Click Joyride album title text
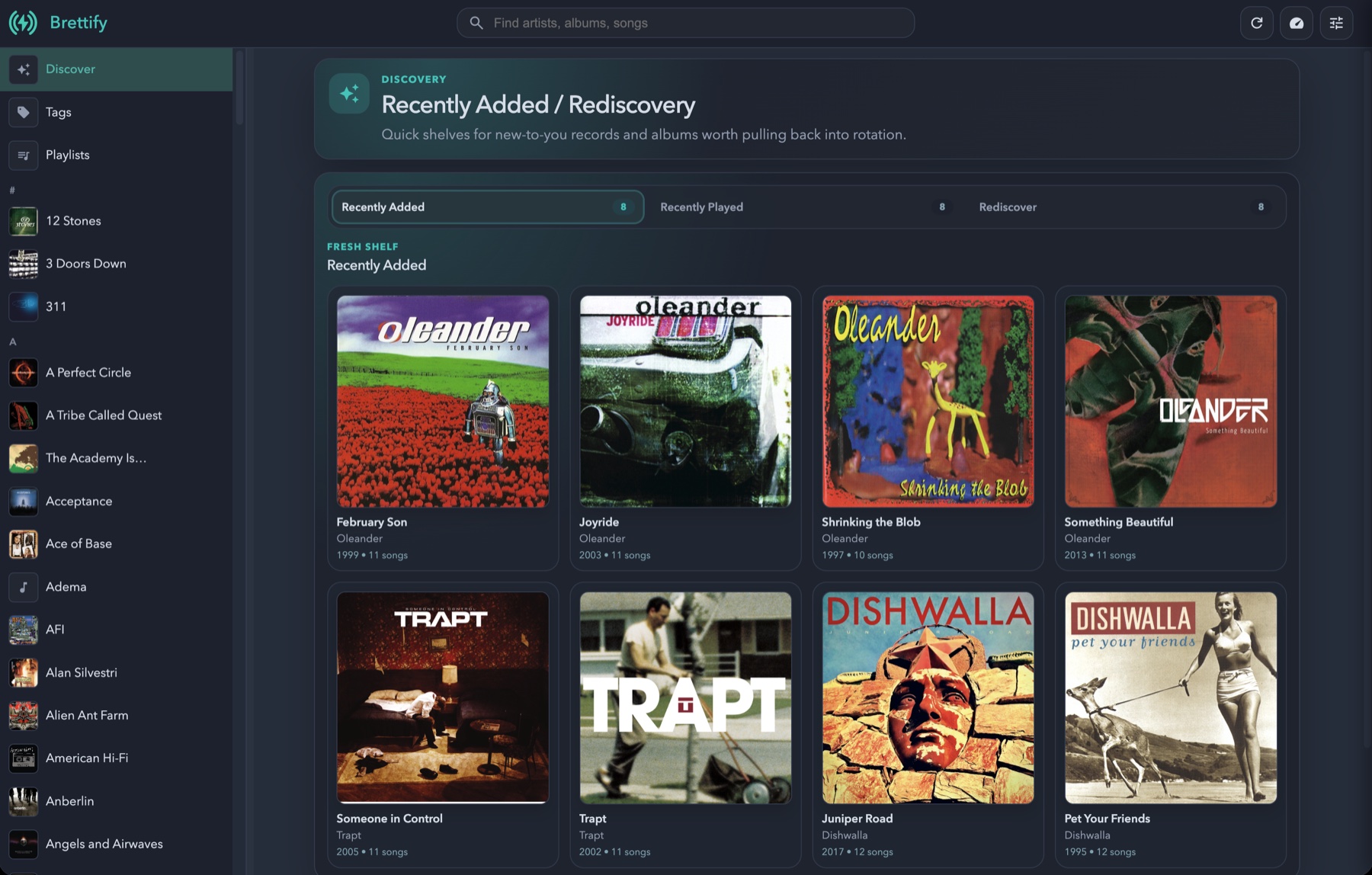This screenshot has height=875, width=1372. [599, 522]
